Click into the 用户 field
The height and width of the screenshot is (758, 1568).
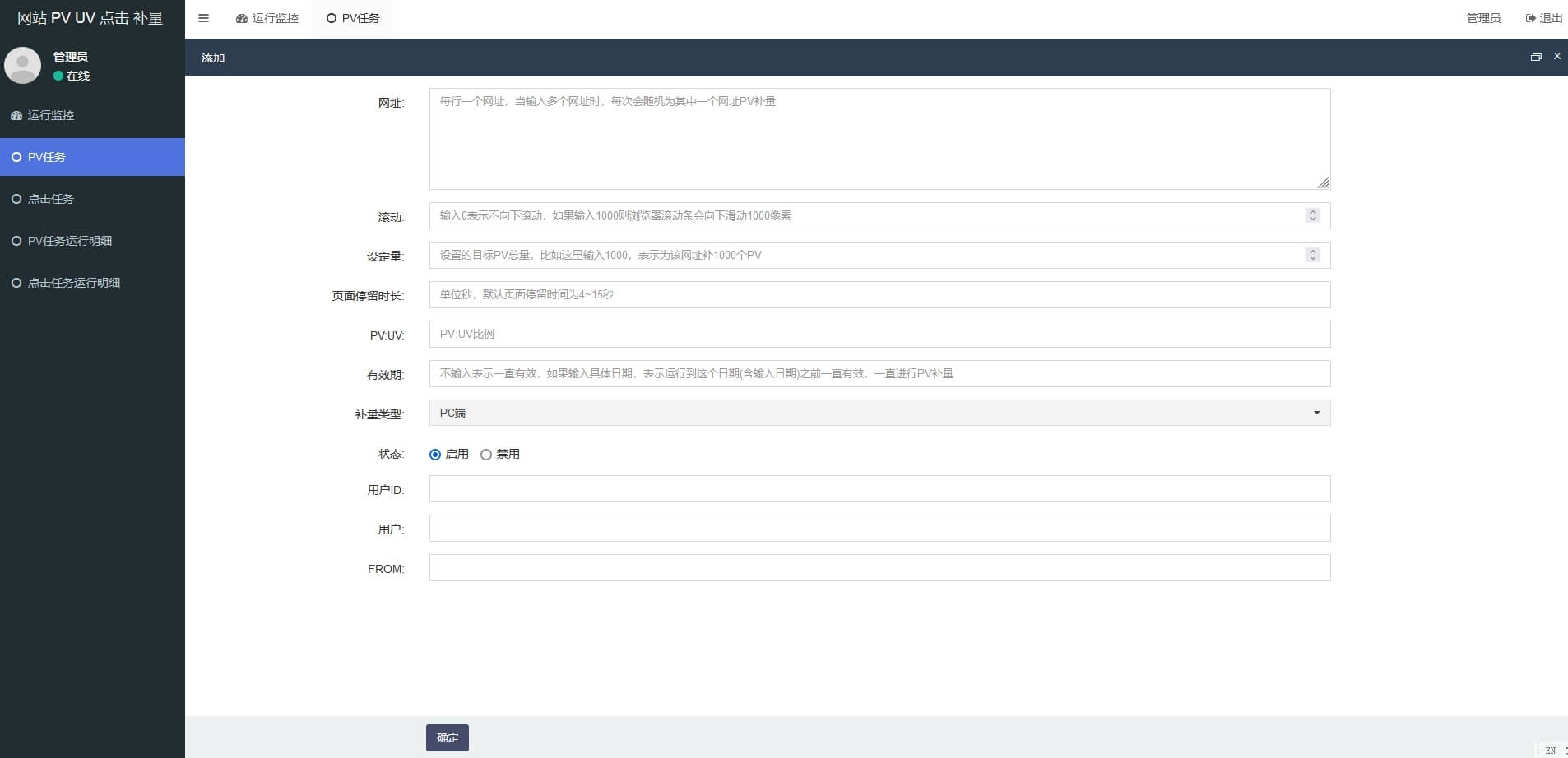[879, 528]
